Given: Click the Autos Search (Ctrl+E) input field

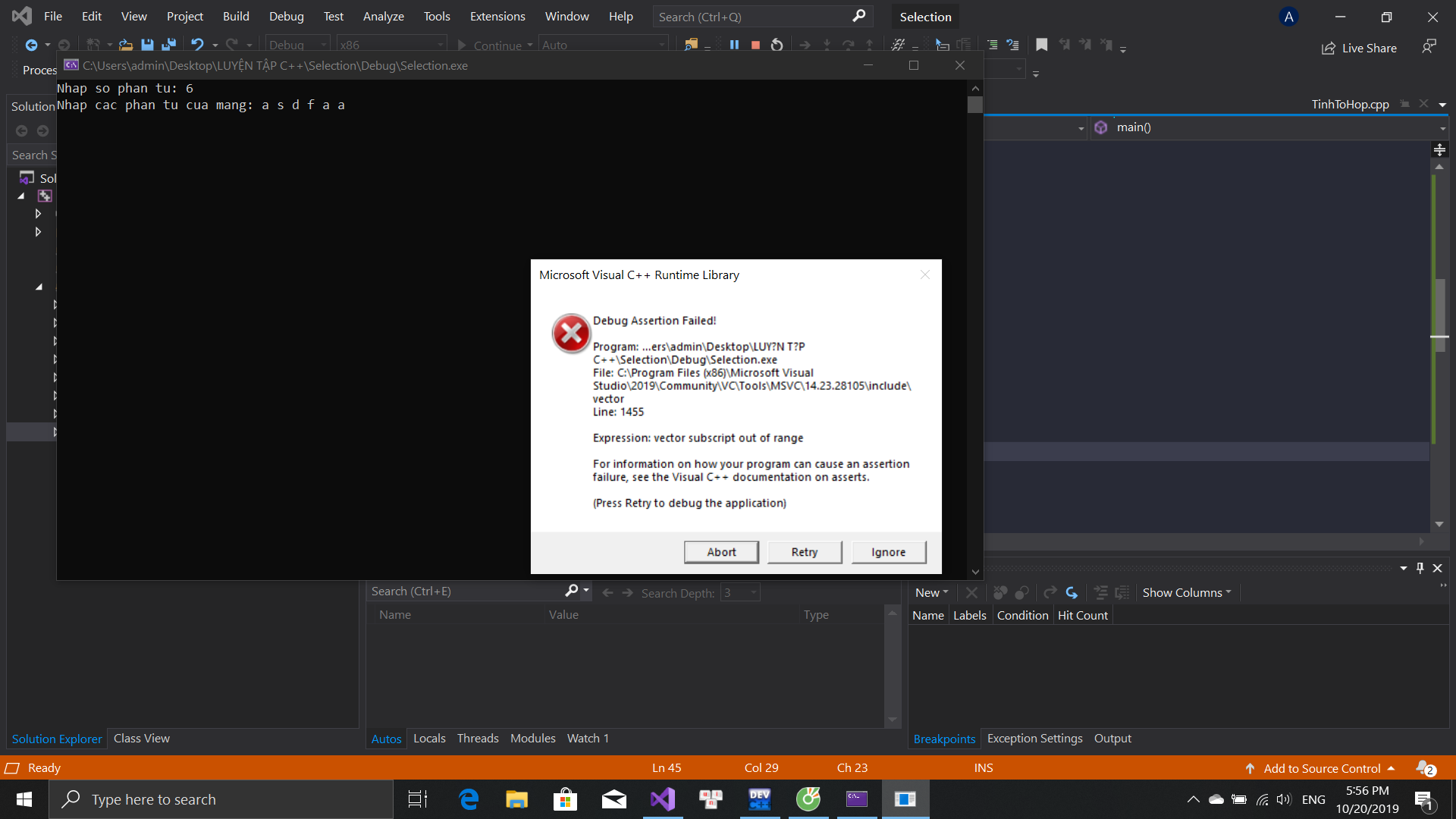Looking at the screenshot, I should [x=464, y=591].
